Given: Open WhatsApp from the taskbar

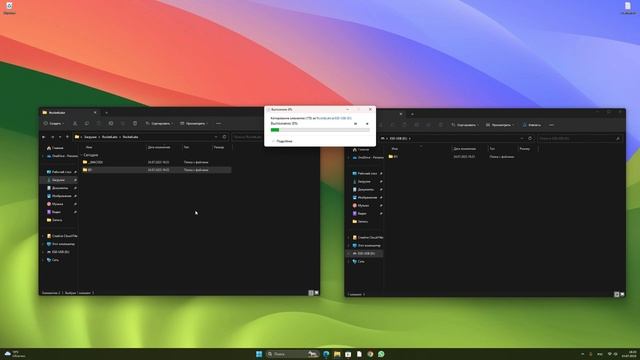Looking at the screenshot, I should [x=381, y=354].
